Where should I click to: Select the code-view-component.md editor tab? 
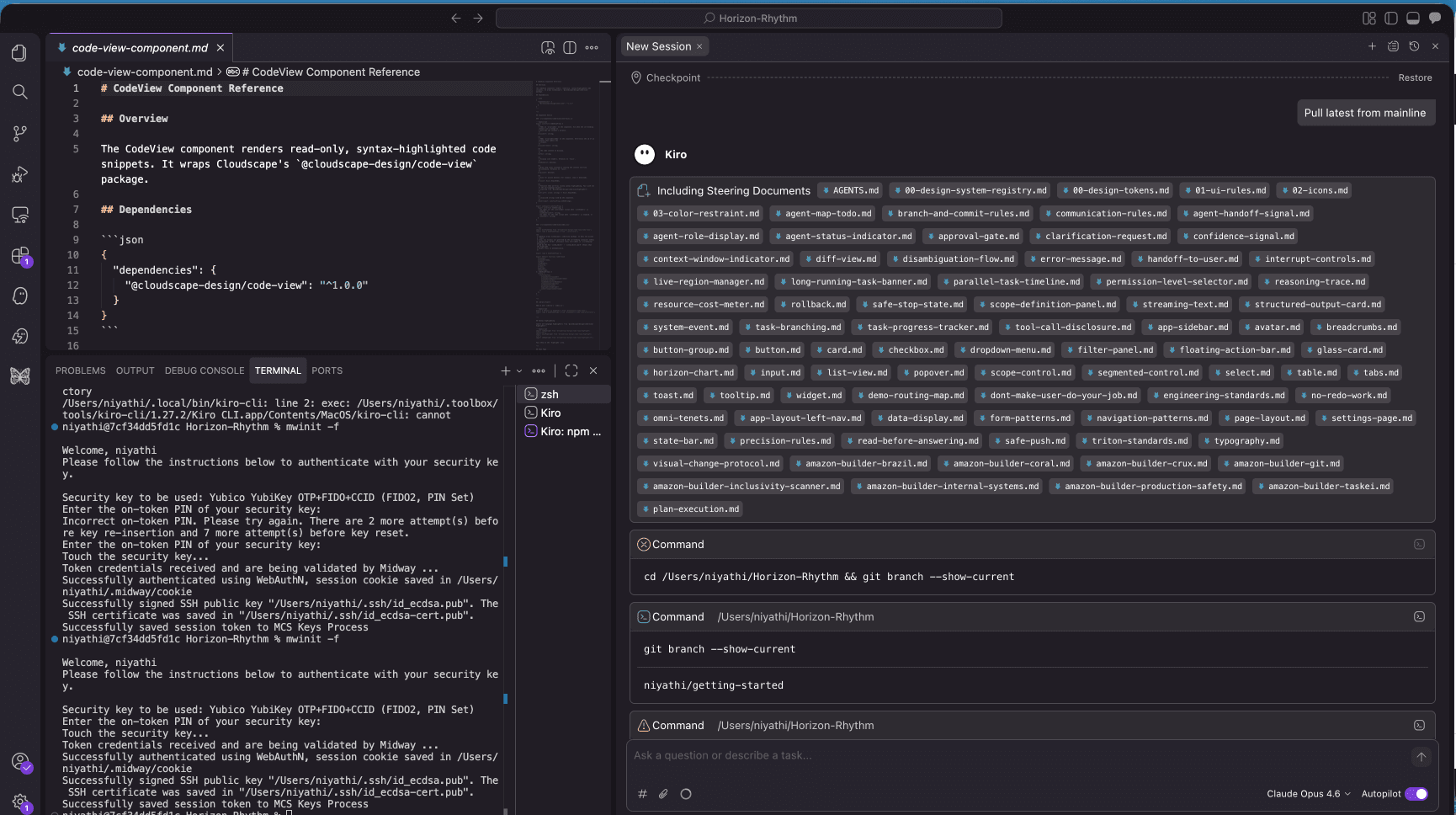tap(140, 48)
